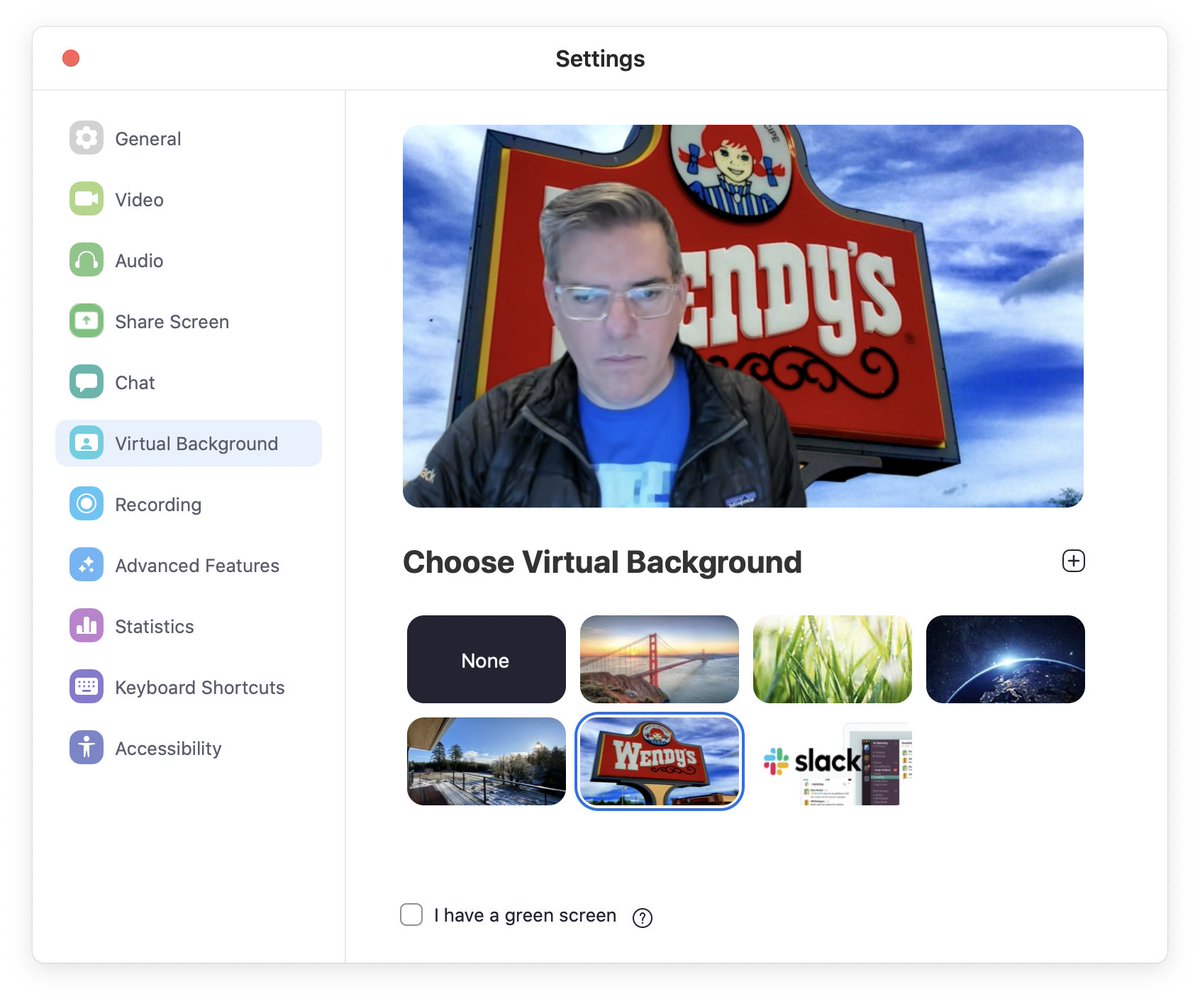Switch to Audio settings label
The height and width of the screenshot is (1001, 1200).
click(139, 261)
